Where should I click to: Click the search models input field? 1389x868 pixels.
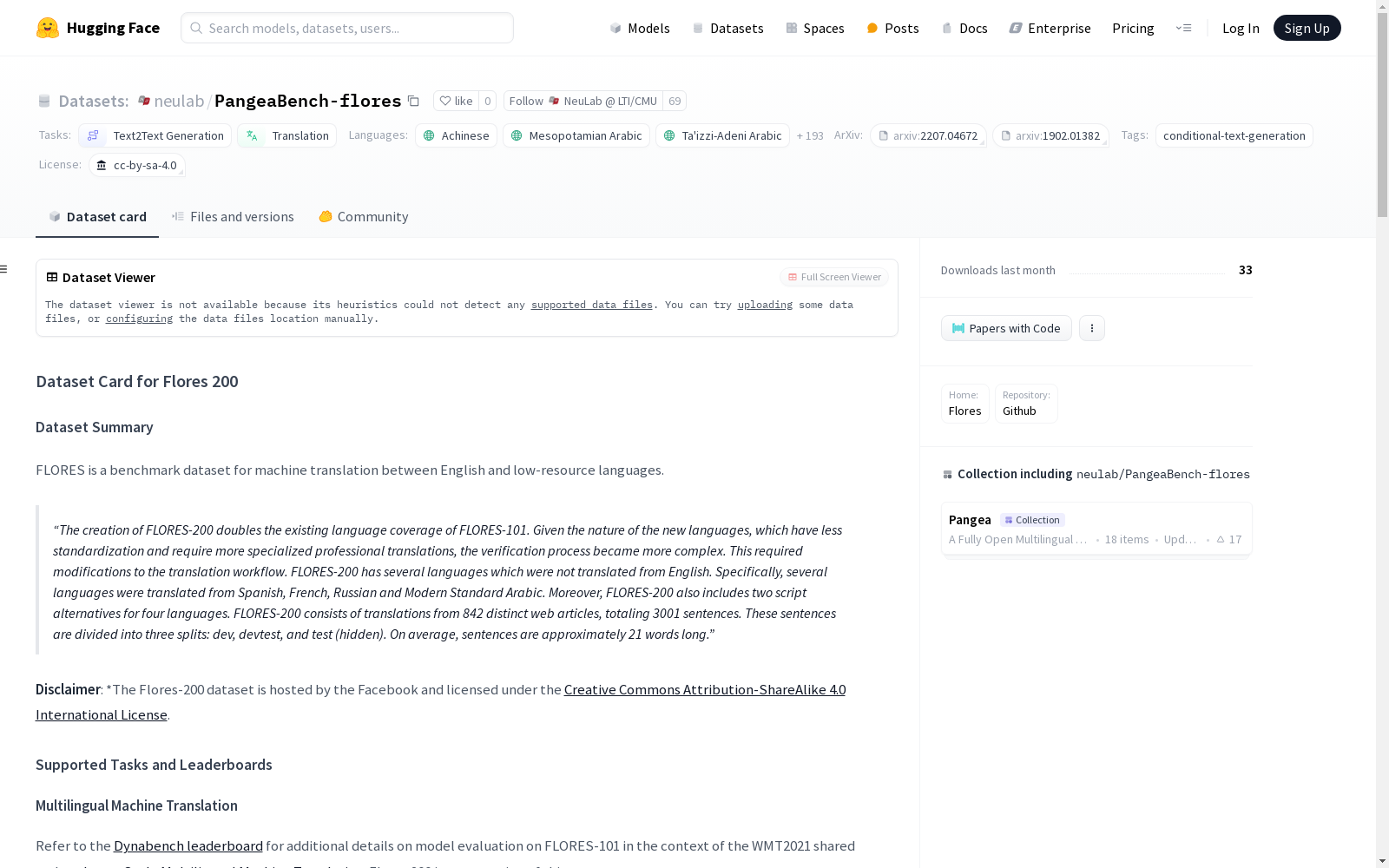[x=347, y=28]
